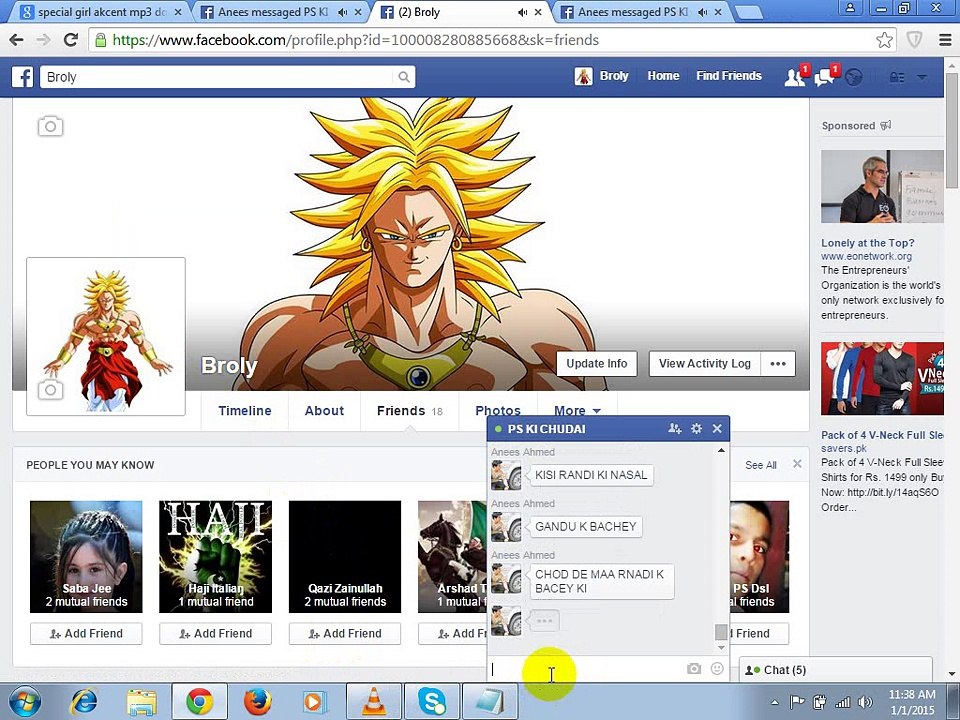Open Chrome menu hamburger icon

(x=945, y=40)
